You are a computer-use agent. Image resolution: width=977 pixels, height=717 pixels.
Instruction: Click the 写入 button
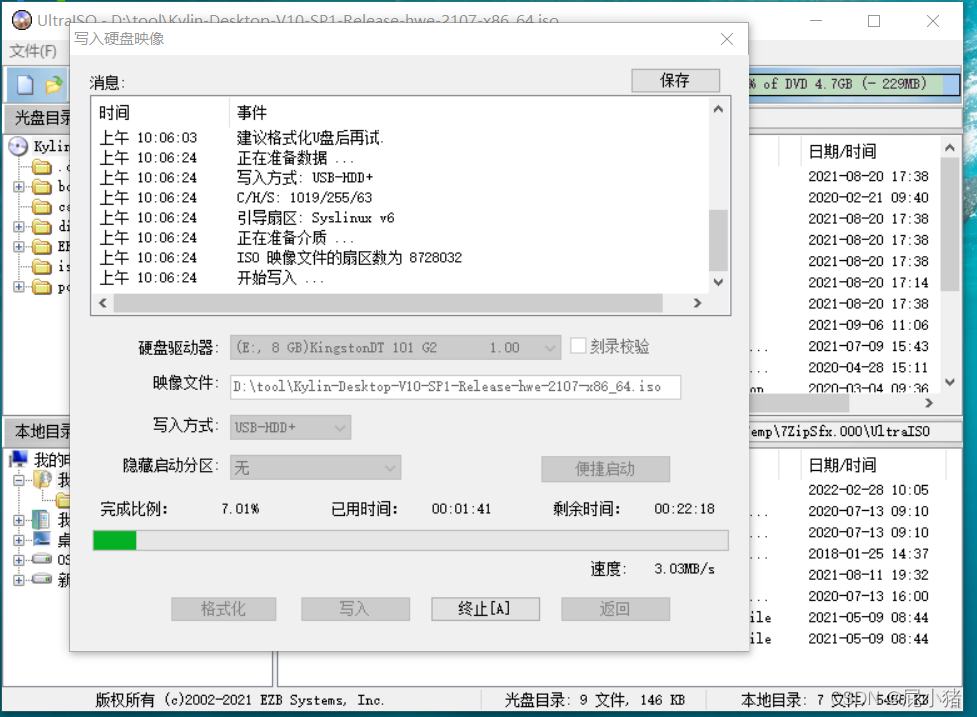pyautogui.click(x=355, y=609)
